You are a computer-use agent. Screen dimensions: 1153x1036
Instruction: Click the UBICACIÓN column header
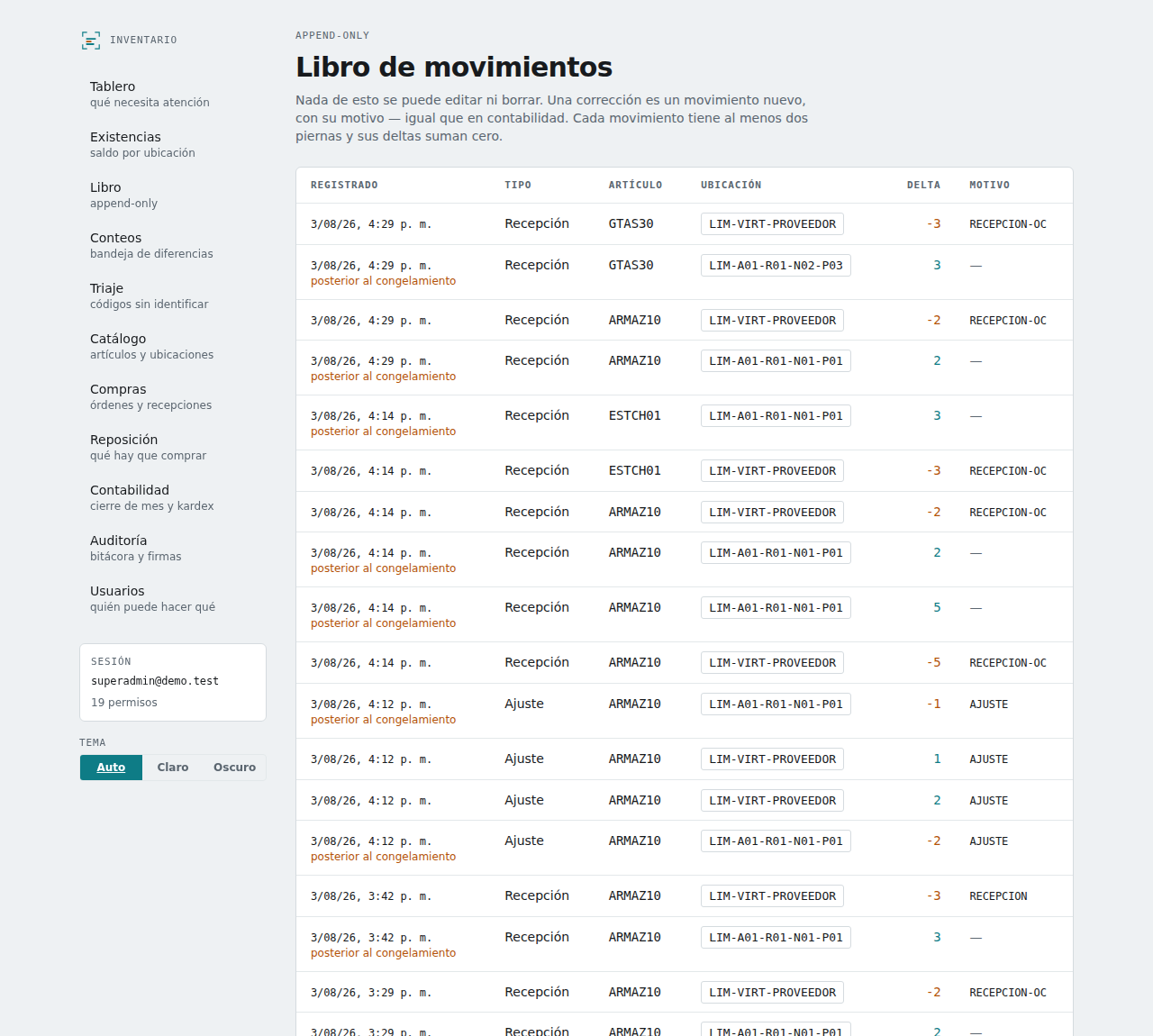pos(731,186)
